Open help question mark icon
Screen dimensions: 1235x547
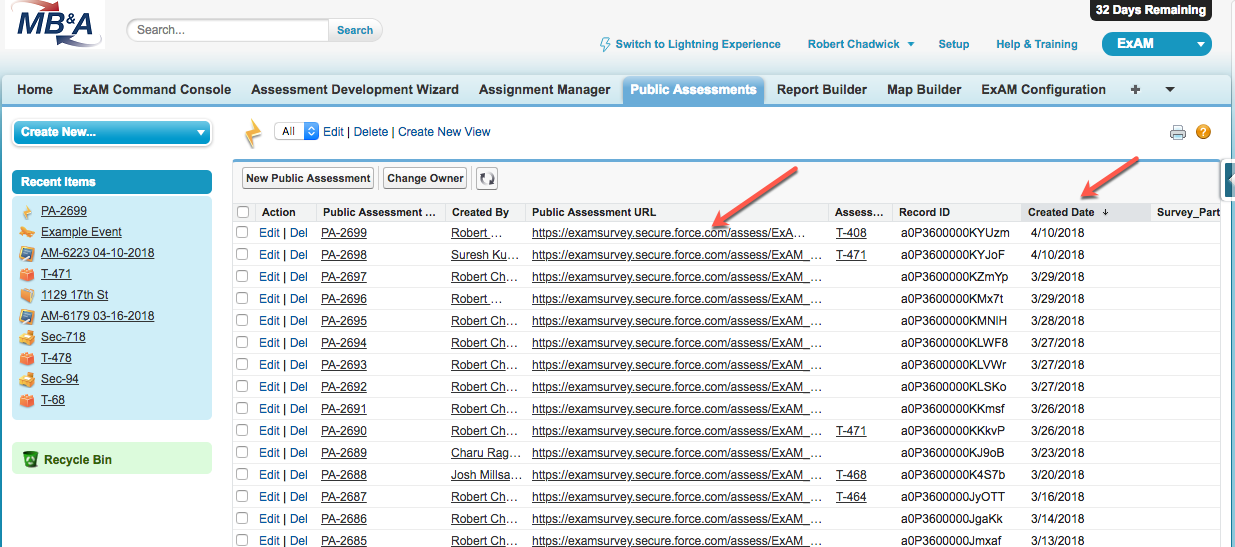tap(1203, 132)
